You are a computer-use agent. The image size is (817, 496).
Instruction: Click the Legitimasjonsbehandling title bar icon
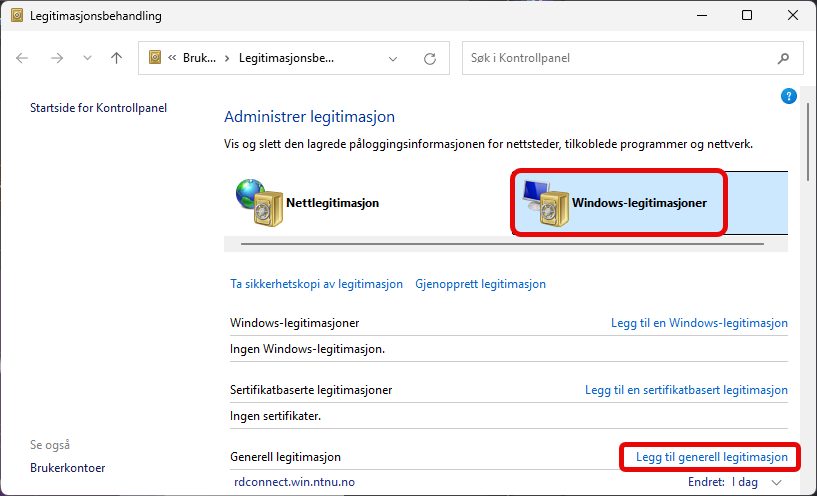pos(17,16)
